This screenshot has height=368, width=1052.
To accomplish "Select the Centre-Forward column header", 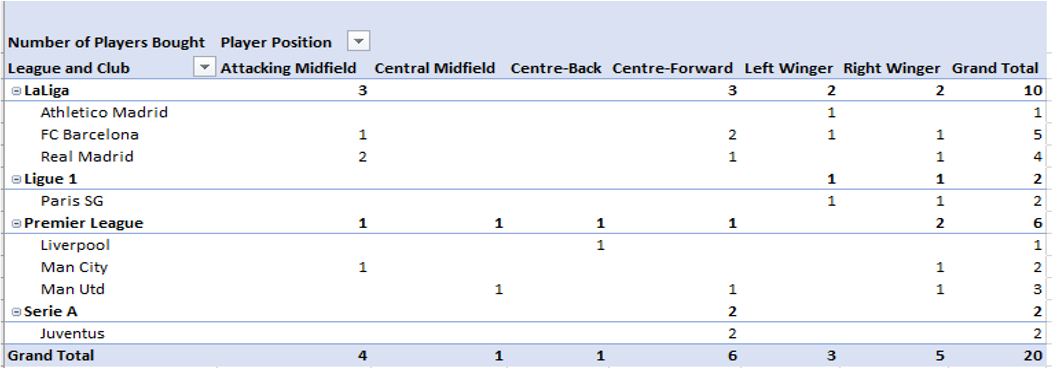I will pyautogui.click(x=672, y=68).
